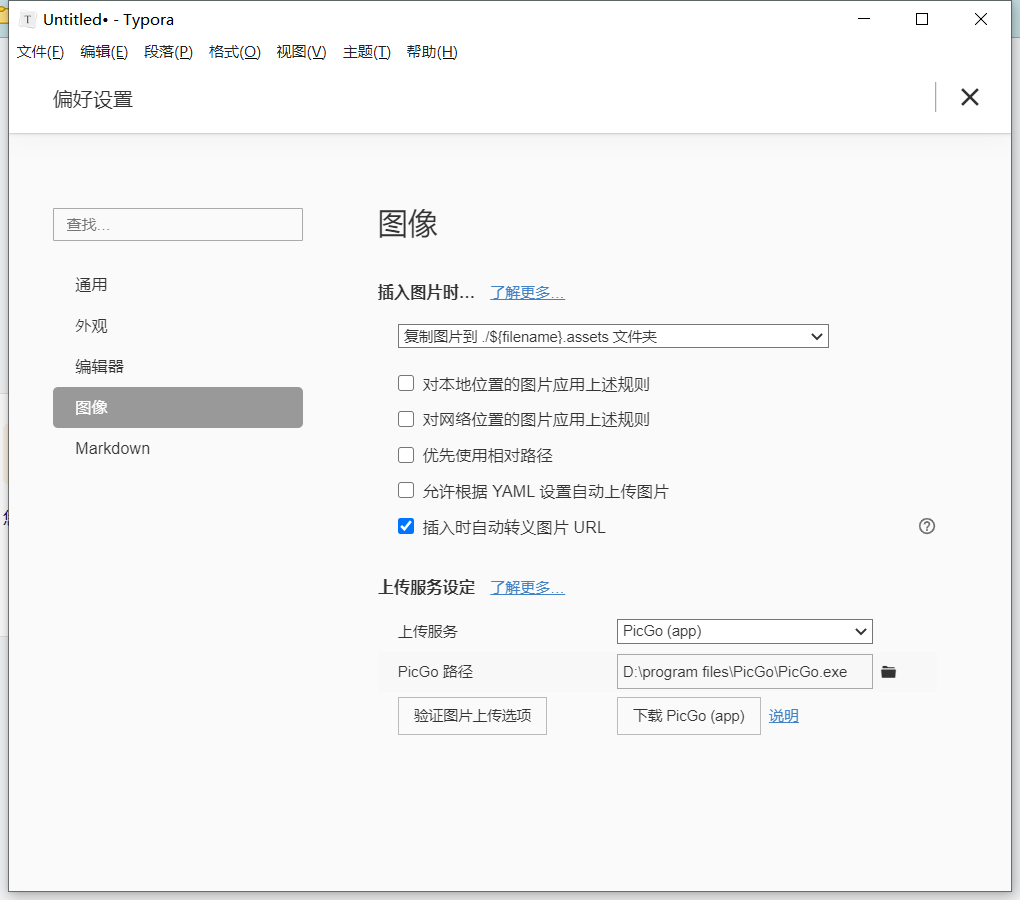This screenshot has height=900, width=1020.
Task: Click the help question mark icon
Action: click(926, 526)
